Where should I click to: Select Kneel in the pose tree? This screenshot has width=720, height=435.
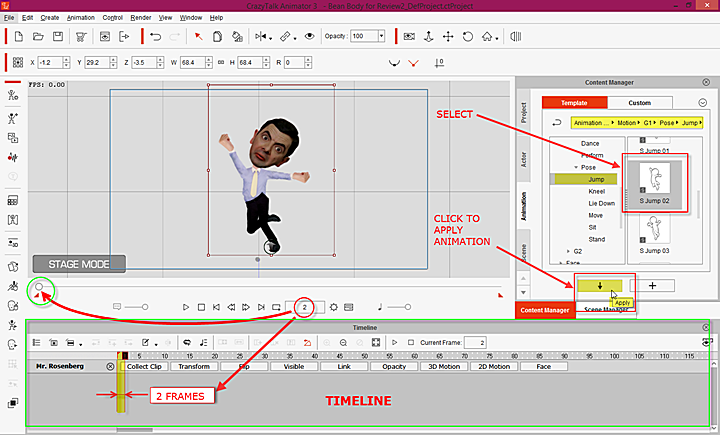(596, 192)
